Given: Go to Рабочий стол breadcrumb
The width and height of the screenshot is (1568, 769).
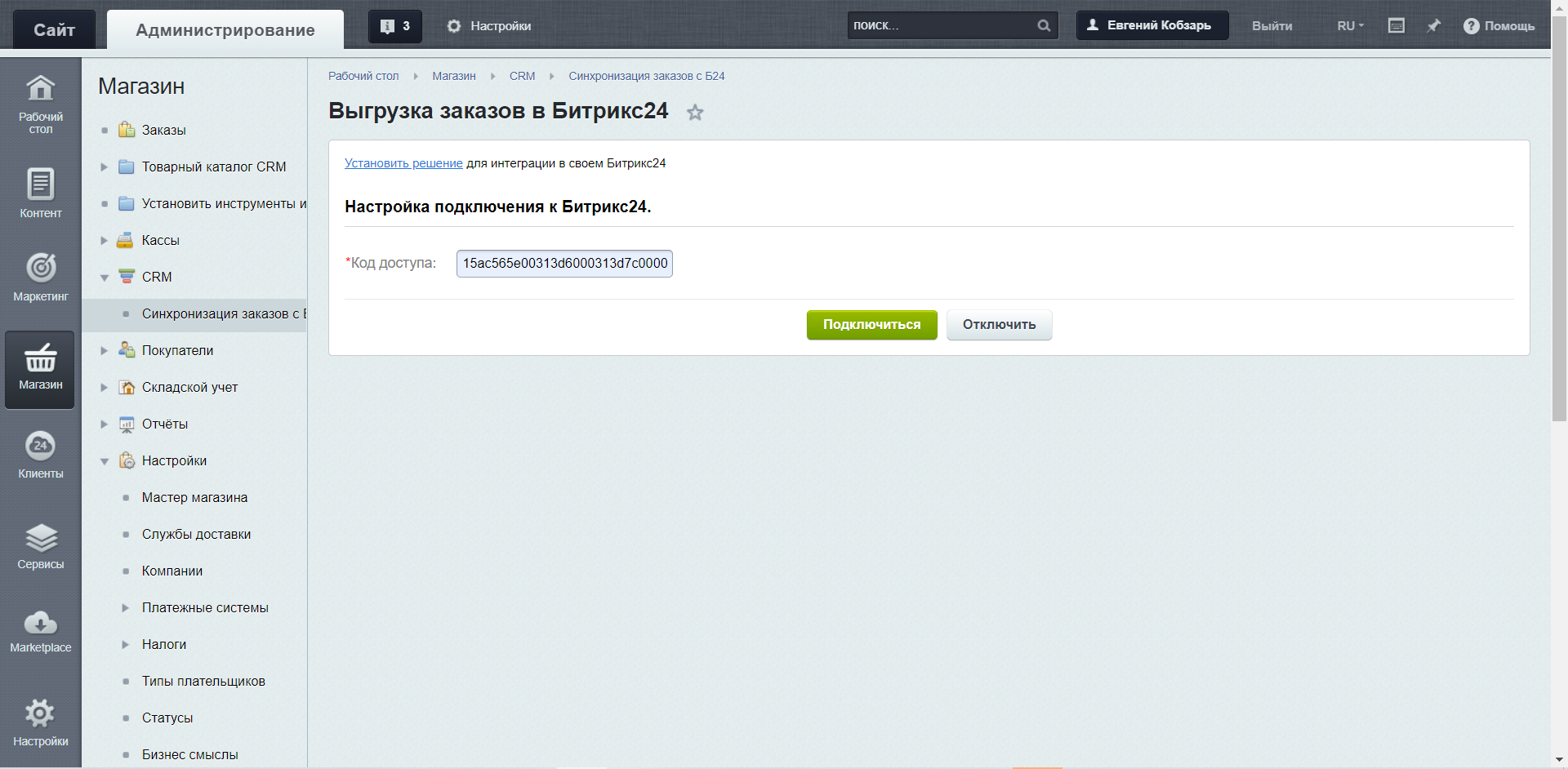Looking at the screenshot, I should [363, 76].
